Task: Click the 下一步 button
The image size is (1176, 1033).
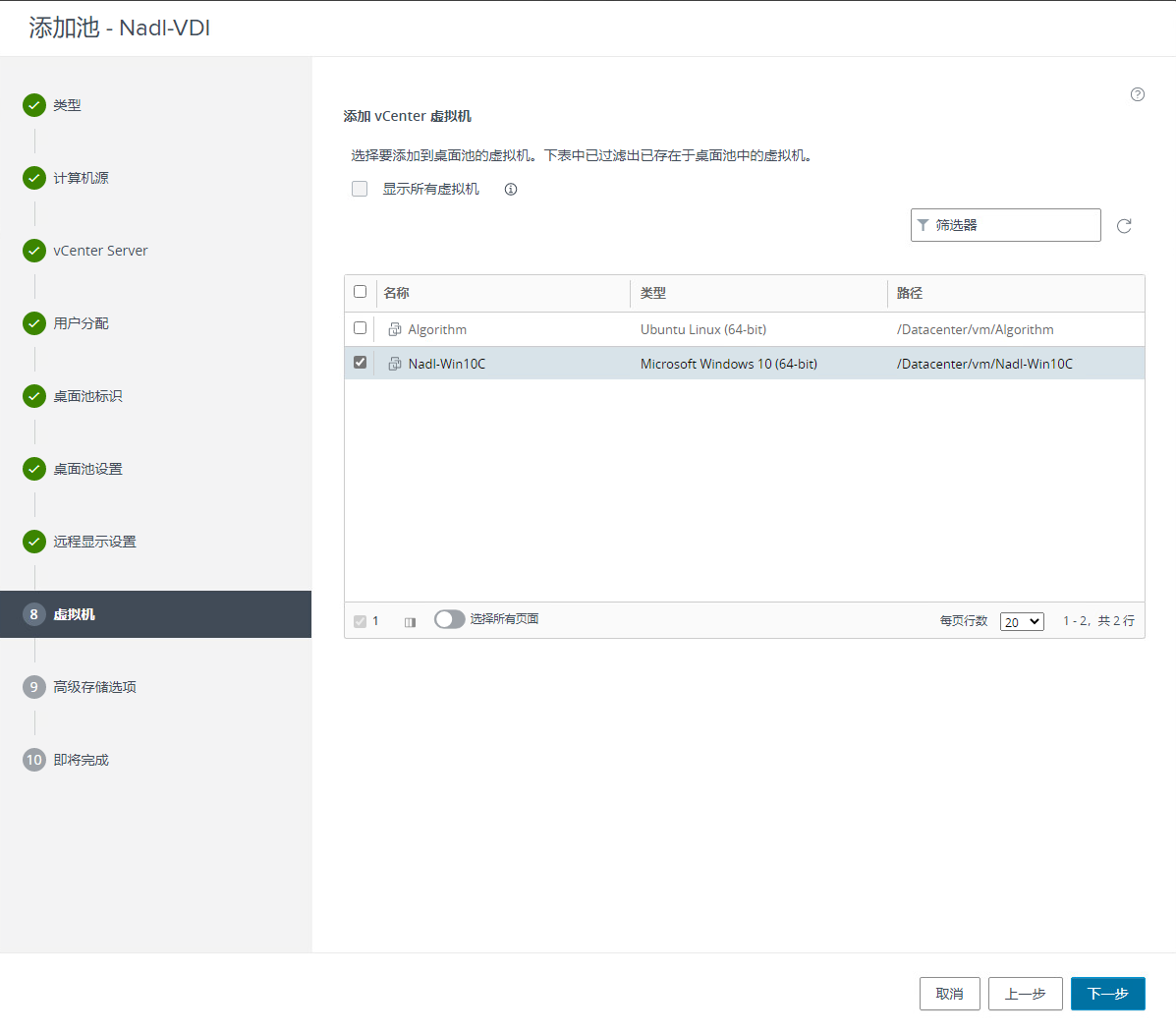Action: pos(1108,994)
